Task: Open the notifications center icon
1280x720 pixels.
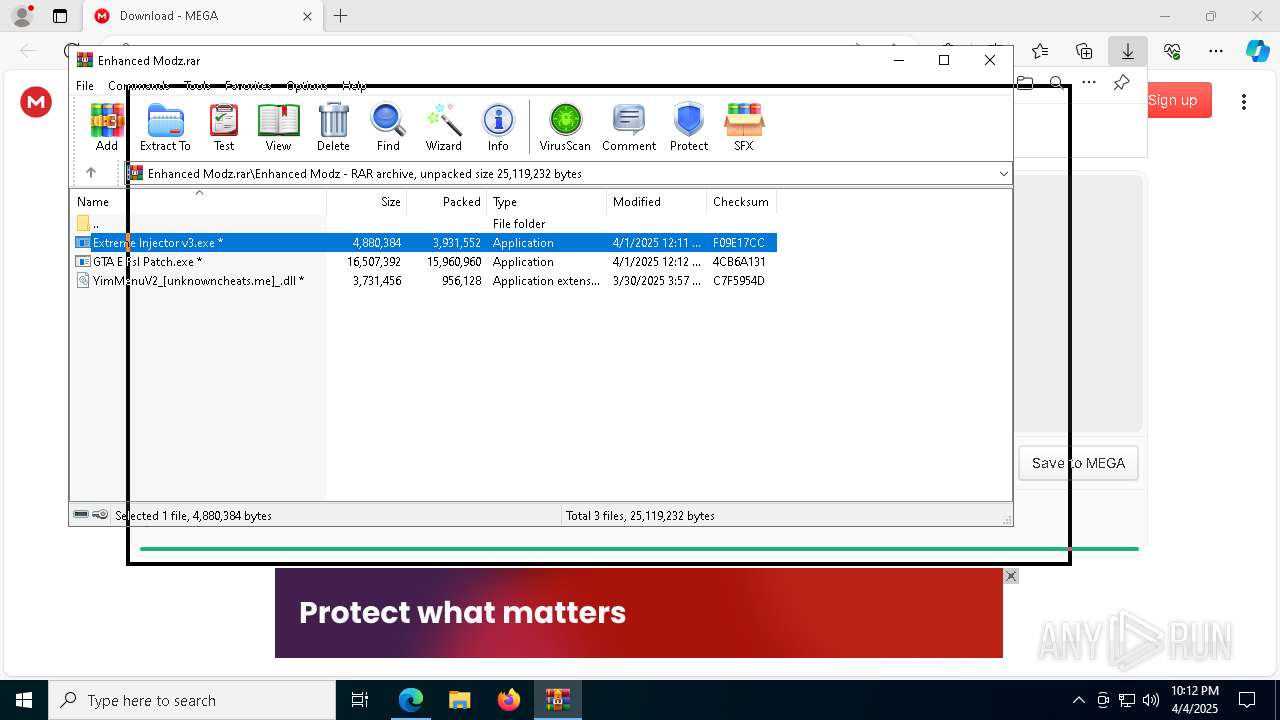Action: pos(1248,700)
